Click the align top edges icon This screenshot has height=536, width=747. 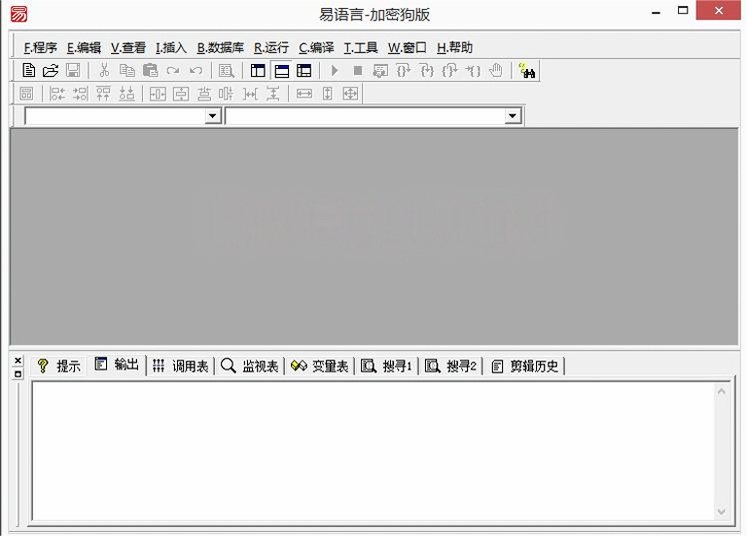pyautogui.click(x=103, y=93)
